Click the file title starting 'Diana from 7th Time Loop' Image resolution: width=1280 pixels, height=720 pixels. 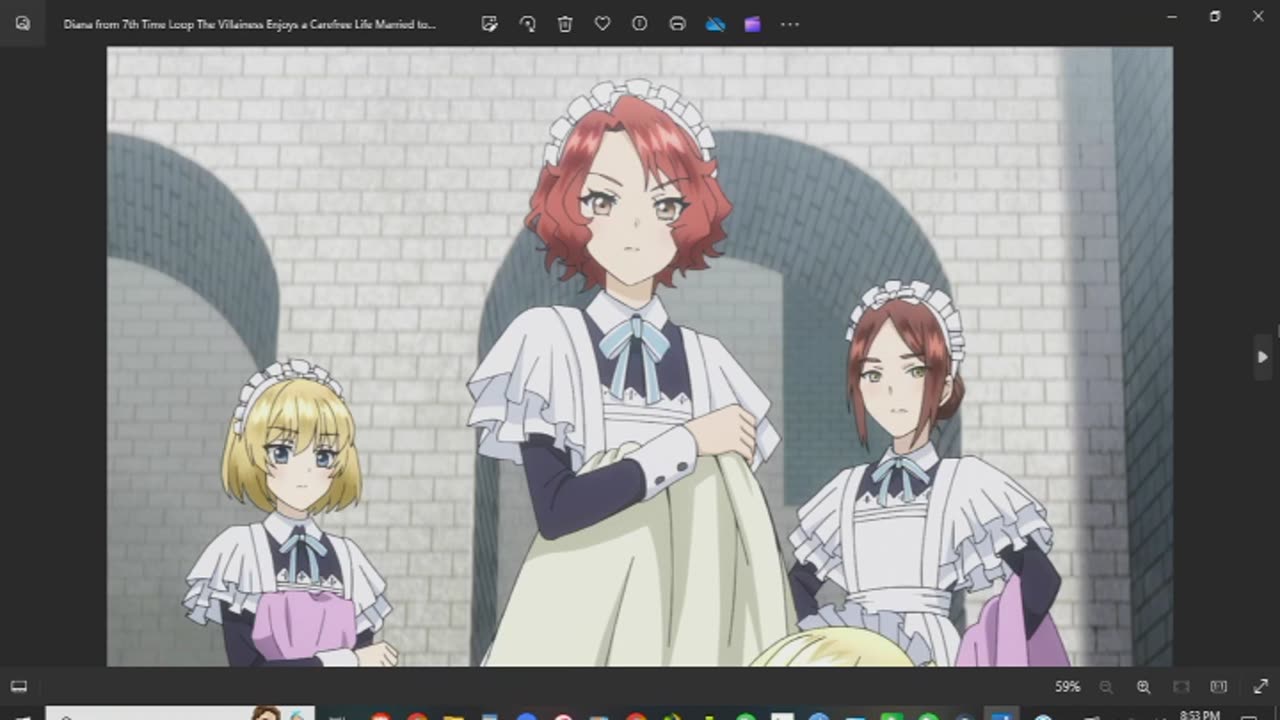point(250,24)
